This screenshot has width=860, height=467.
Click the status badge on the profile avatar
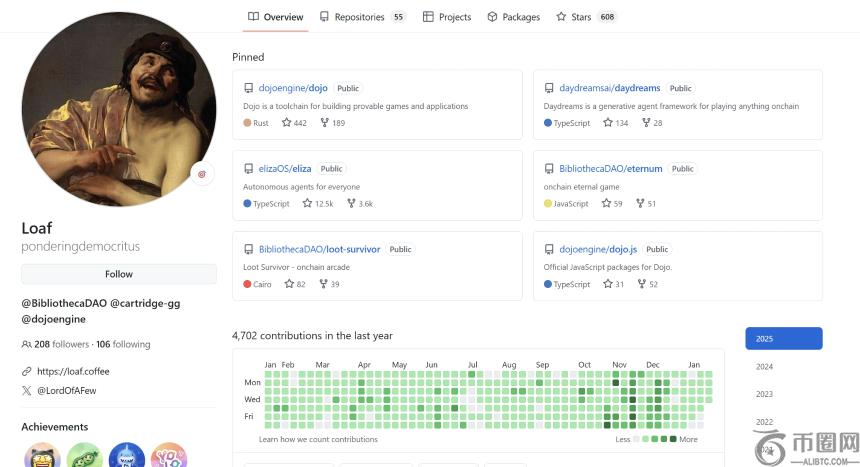(202, 174)
